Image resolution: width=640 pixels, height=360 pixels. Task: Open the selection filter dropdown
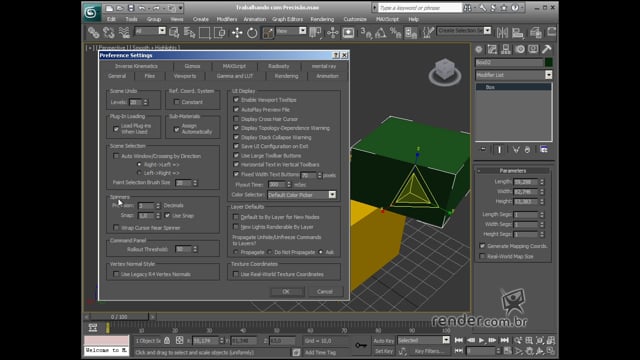click(x=162, y=31)
